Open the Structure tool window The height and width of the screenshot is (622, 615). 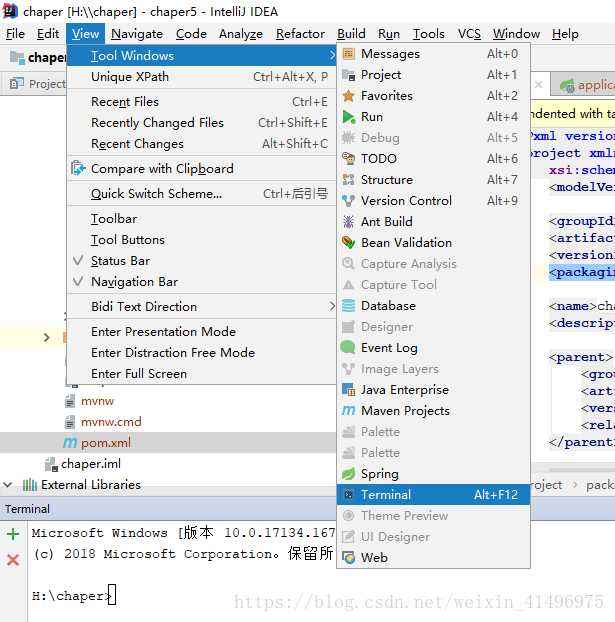point(433,180)
